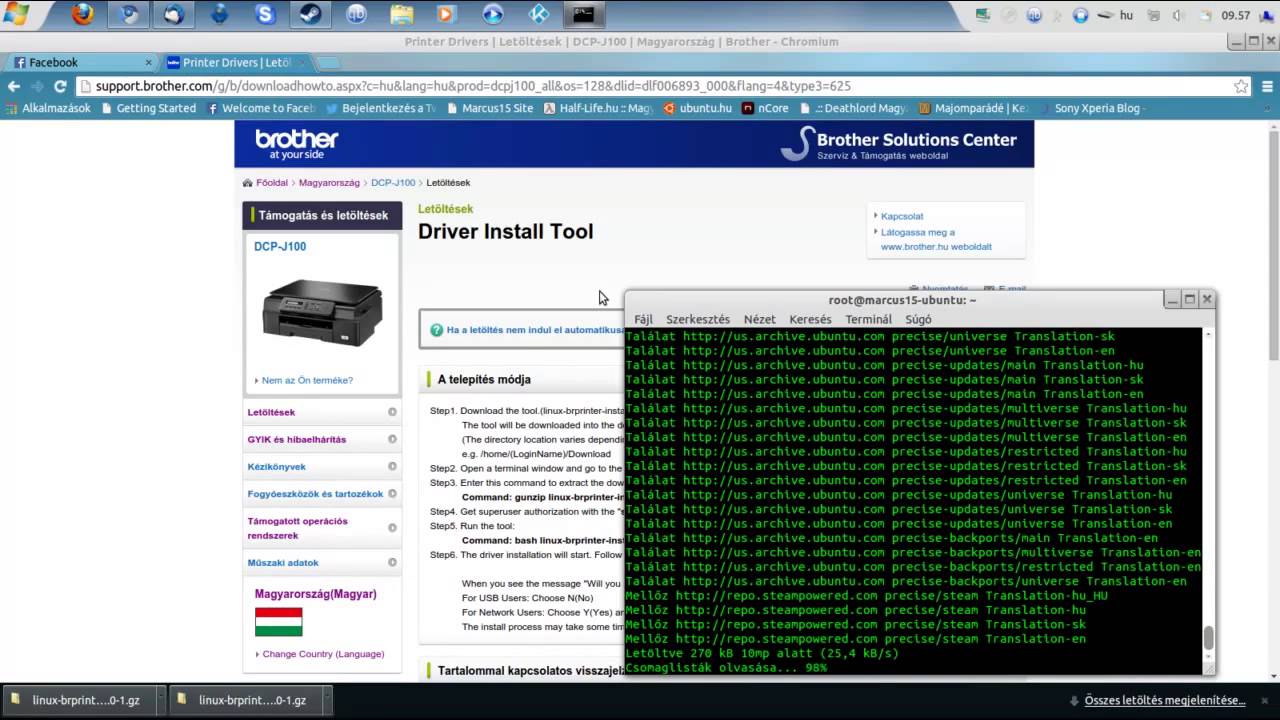Open the Marcus15 Site bookmark
1280x720 pixels.
tap(490, 108)
